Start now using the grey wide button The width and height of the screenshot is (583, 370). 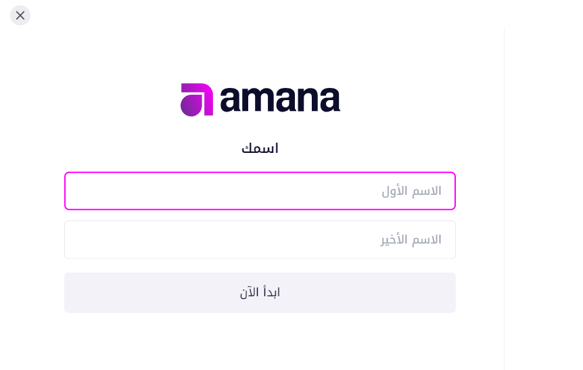coord(260,293)
